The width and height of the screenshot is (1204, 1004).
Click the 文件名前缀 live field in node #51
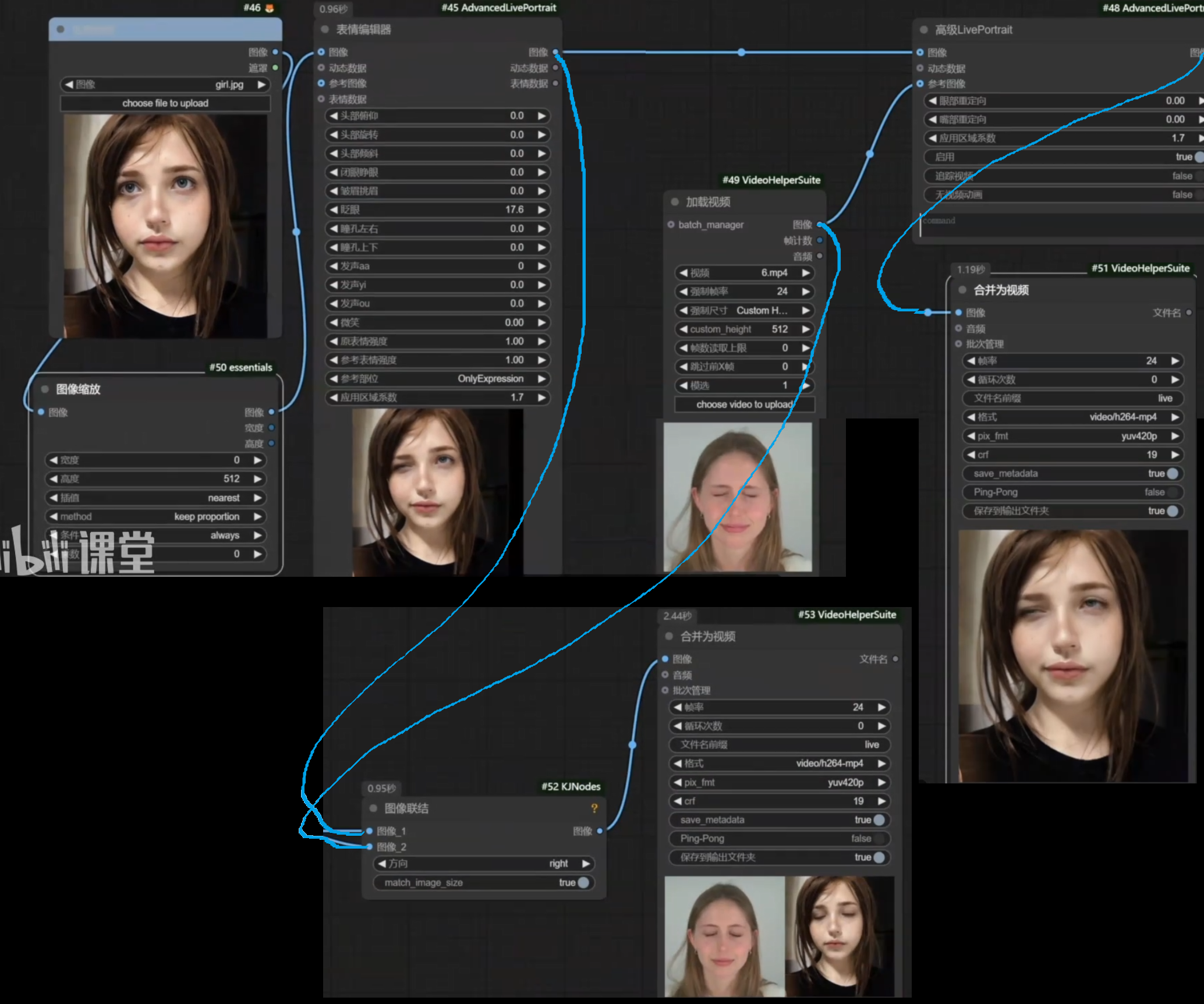pos(1072,398)
